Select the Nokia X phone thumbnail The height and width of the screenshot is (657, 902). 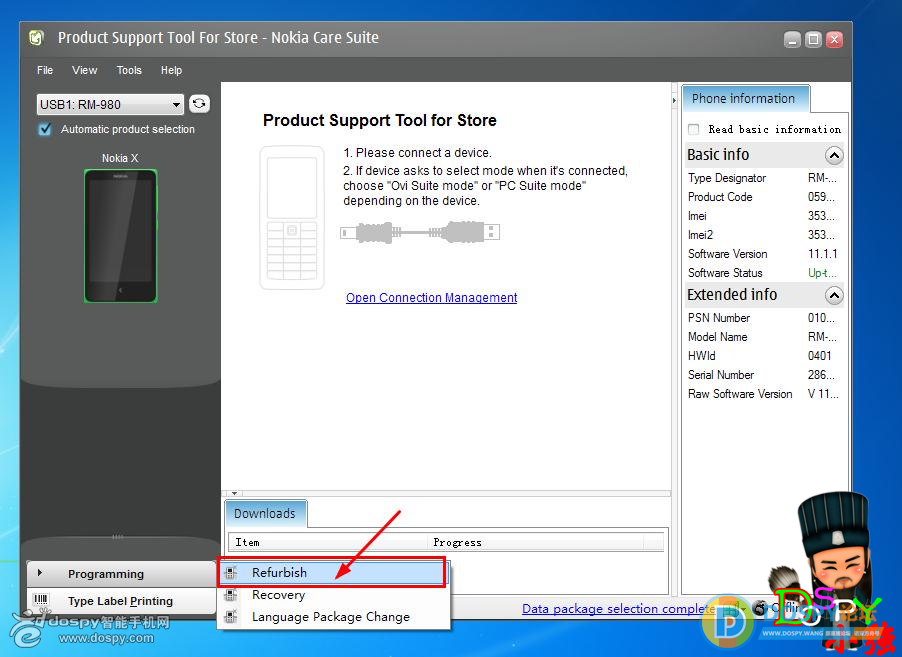coord(120,236)
